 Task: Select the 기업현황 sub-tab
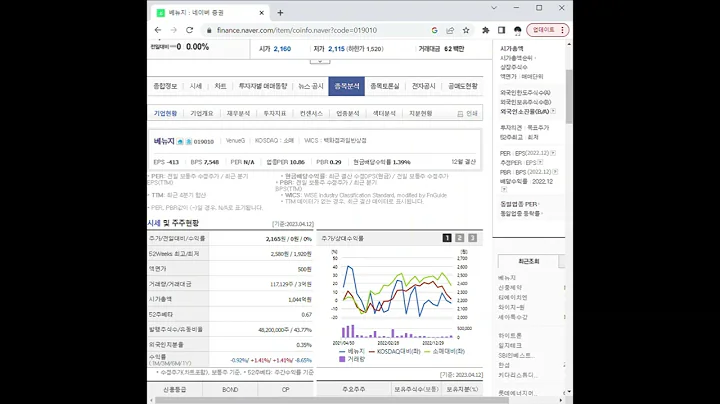click(x=165, y=113)
